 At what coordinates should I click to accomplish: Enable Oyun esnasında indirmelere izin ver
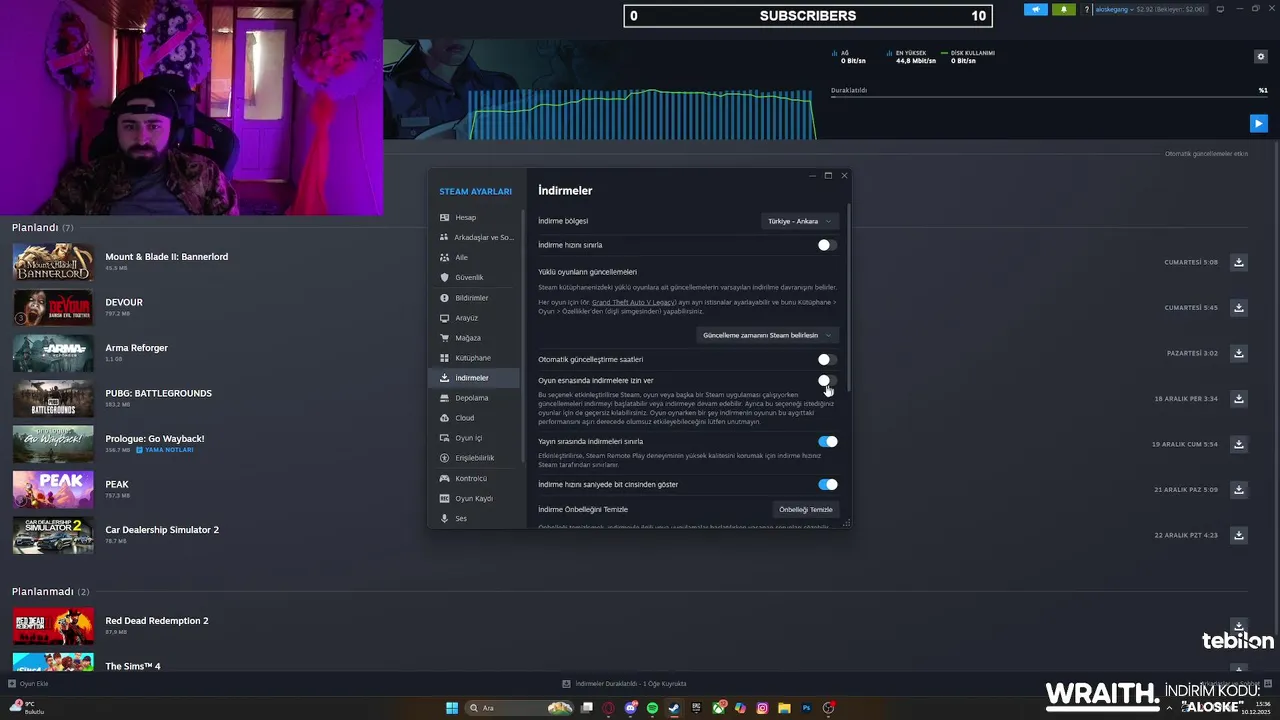coord(827,381)
